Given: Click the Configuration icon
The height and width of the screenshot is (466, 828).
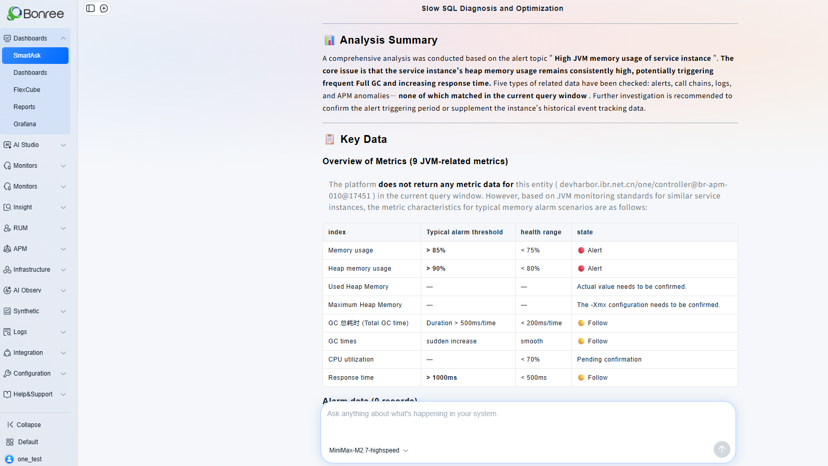Looking at the screenshot, I should click(7, 374).
